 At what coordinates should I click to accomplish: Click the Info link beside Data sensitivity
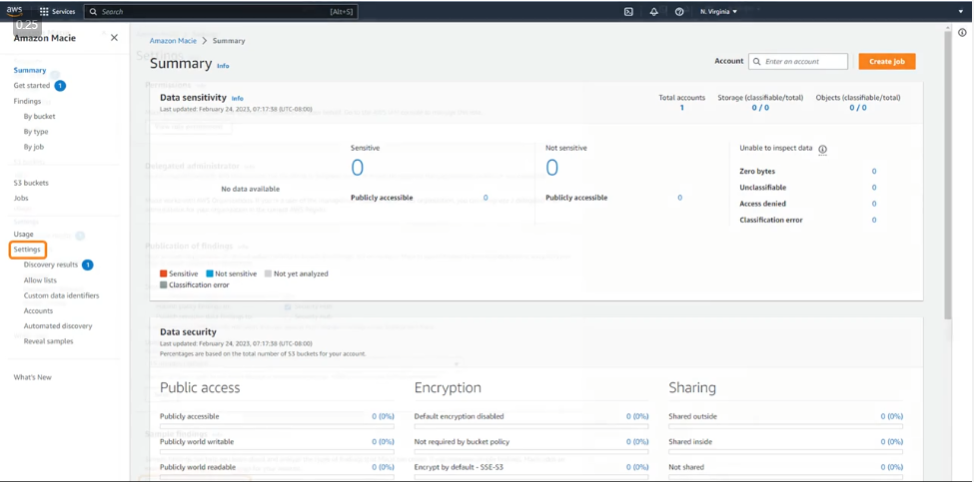coord(237,99)
